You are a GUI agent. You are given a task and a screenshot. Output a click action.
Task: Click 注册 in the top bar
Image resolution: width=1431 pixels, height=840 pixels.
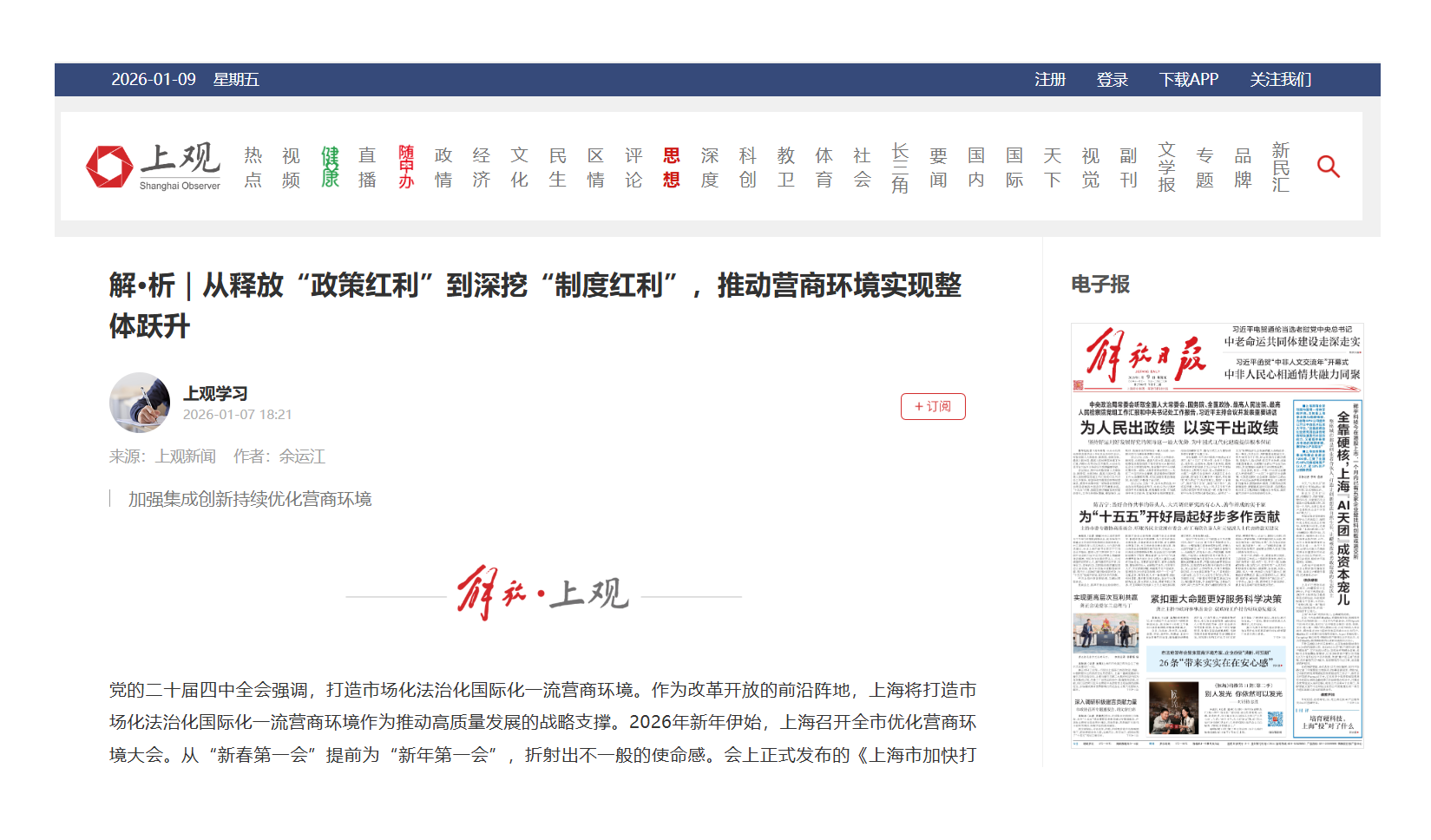1049,80
